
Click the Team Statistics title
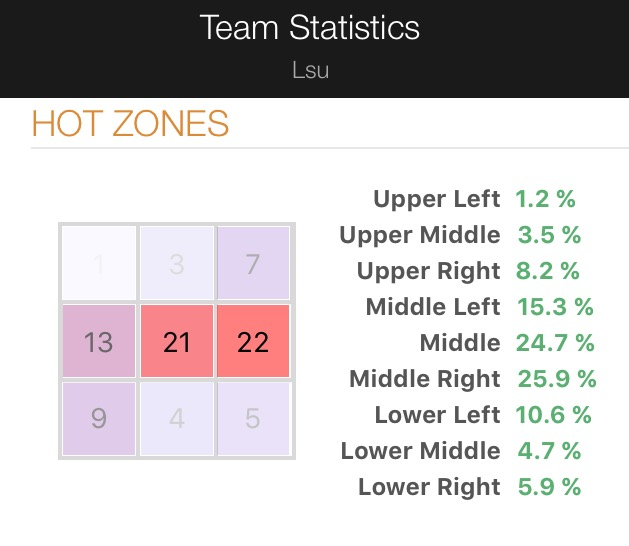pos(309,27)
